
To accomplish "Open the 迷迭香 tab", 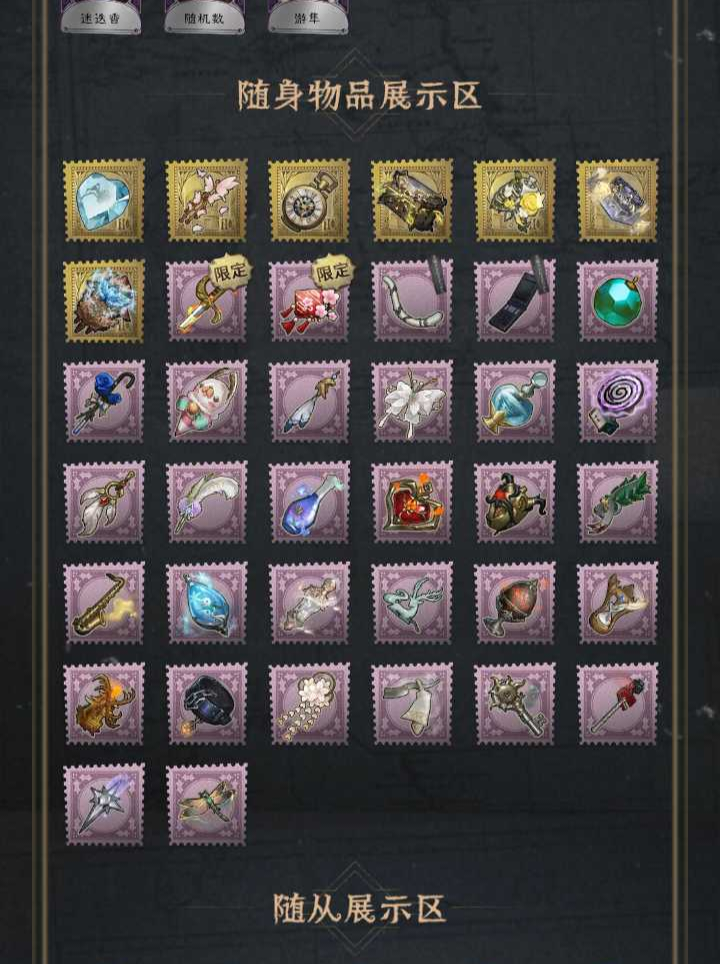I will [x=101, y=18].
